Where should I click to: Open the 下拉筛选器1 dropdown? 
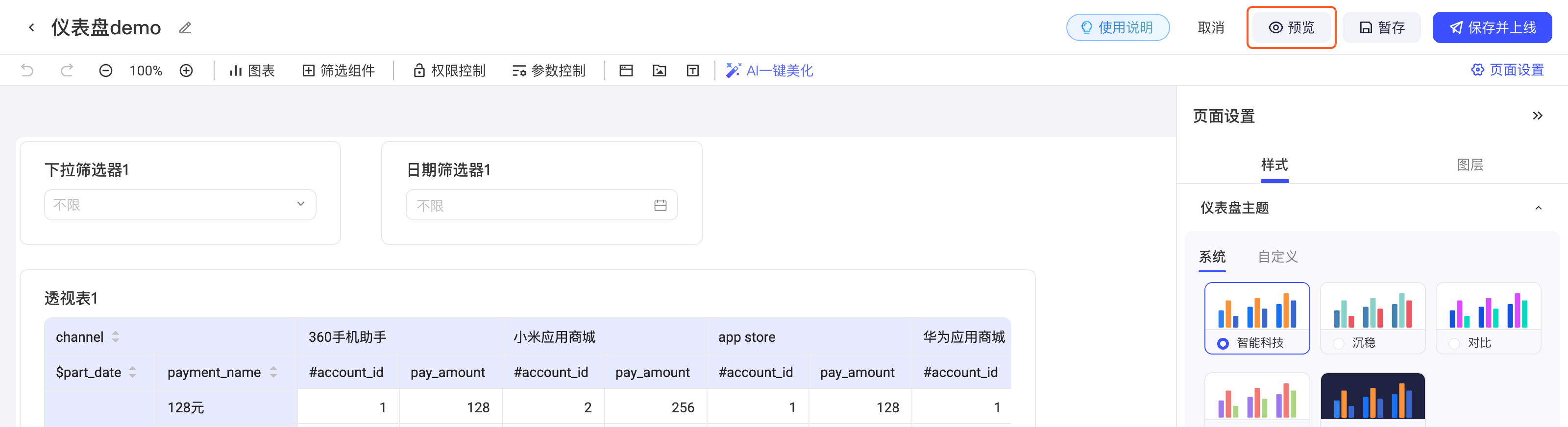click(x=180, y=204)
